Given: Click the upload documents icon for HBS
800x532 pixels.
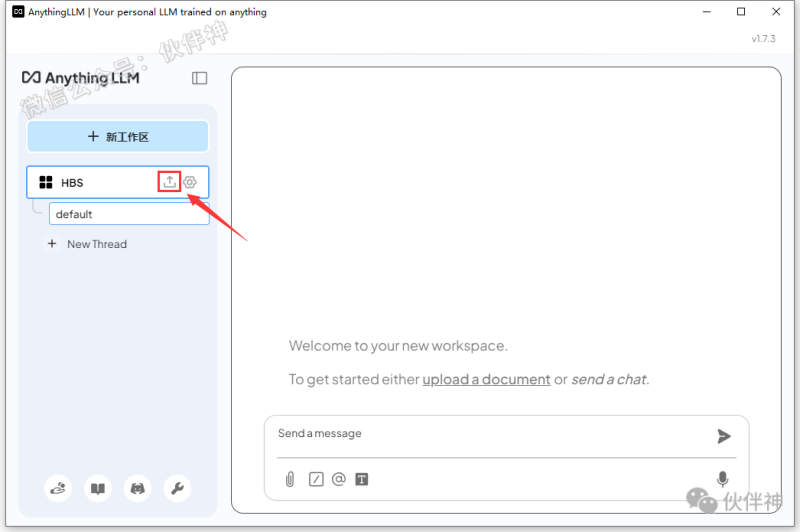Looking at the screenshot, I should 170,181.
